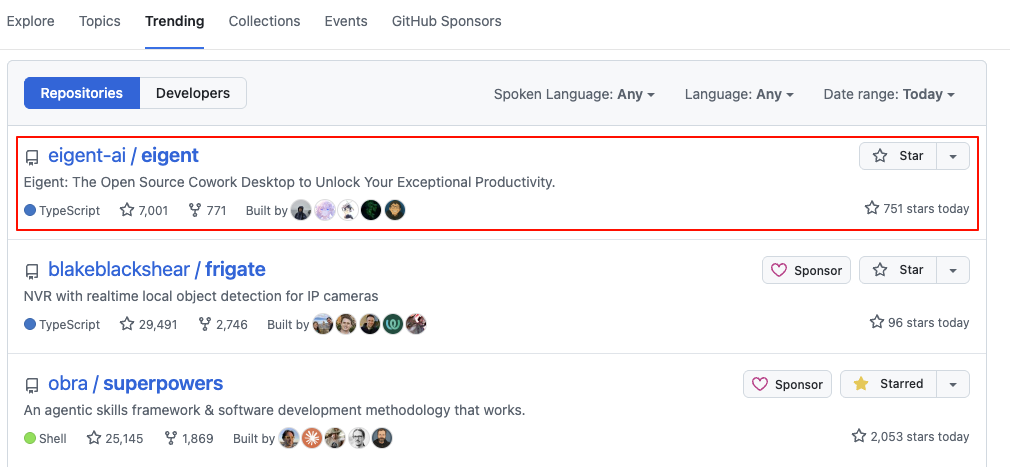Viewport: 1010px width, 467px height.
Task: Click first contributor avatar for eigent
Action: point(301,210)
